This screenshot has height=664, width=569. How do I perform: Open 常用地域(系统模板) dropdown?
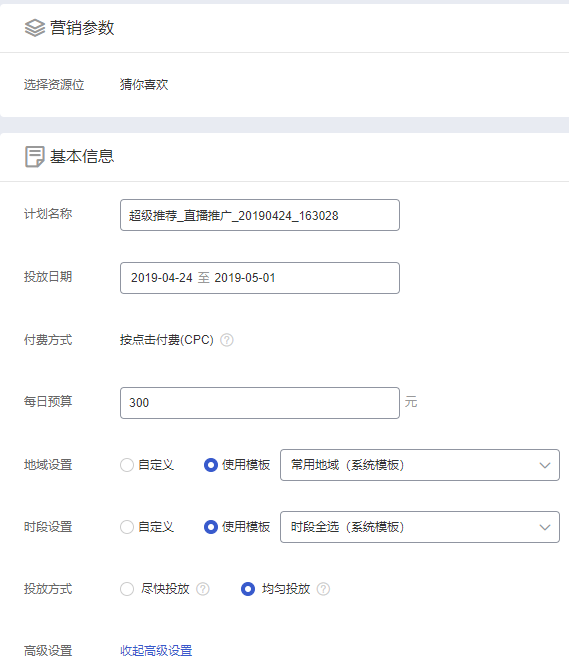[x=420, y=465]
